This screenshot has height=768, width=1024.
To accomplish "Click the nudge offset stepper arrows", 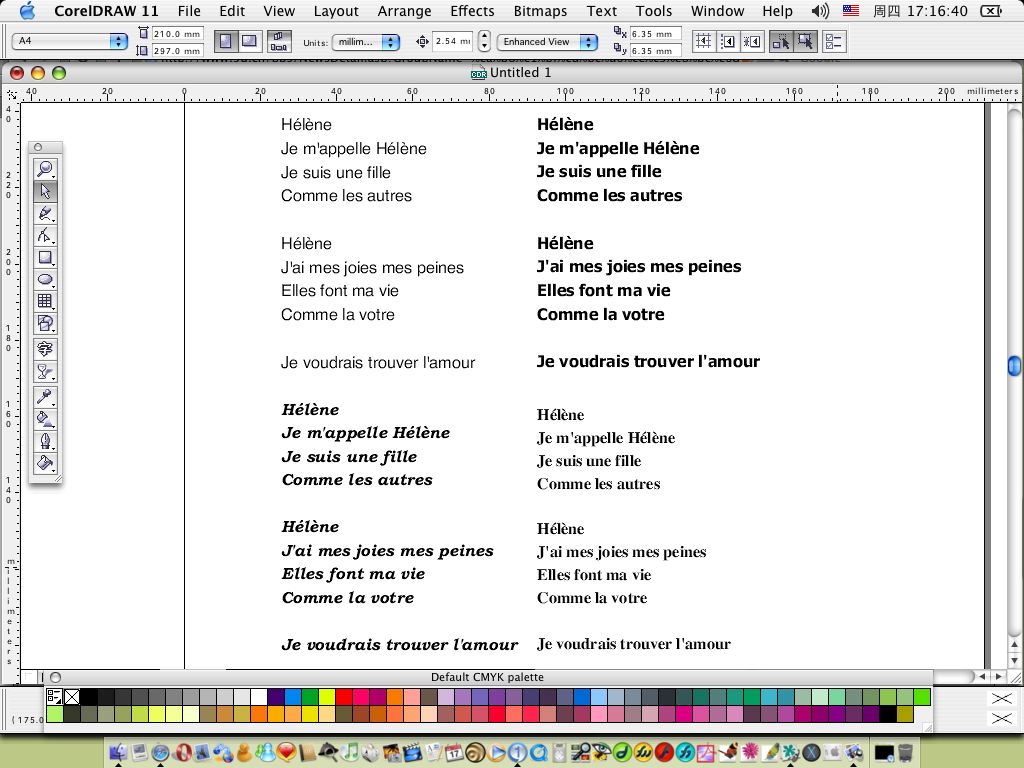I will pyautogui.click(x=484, y=41).
